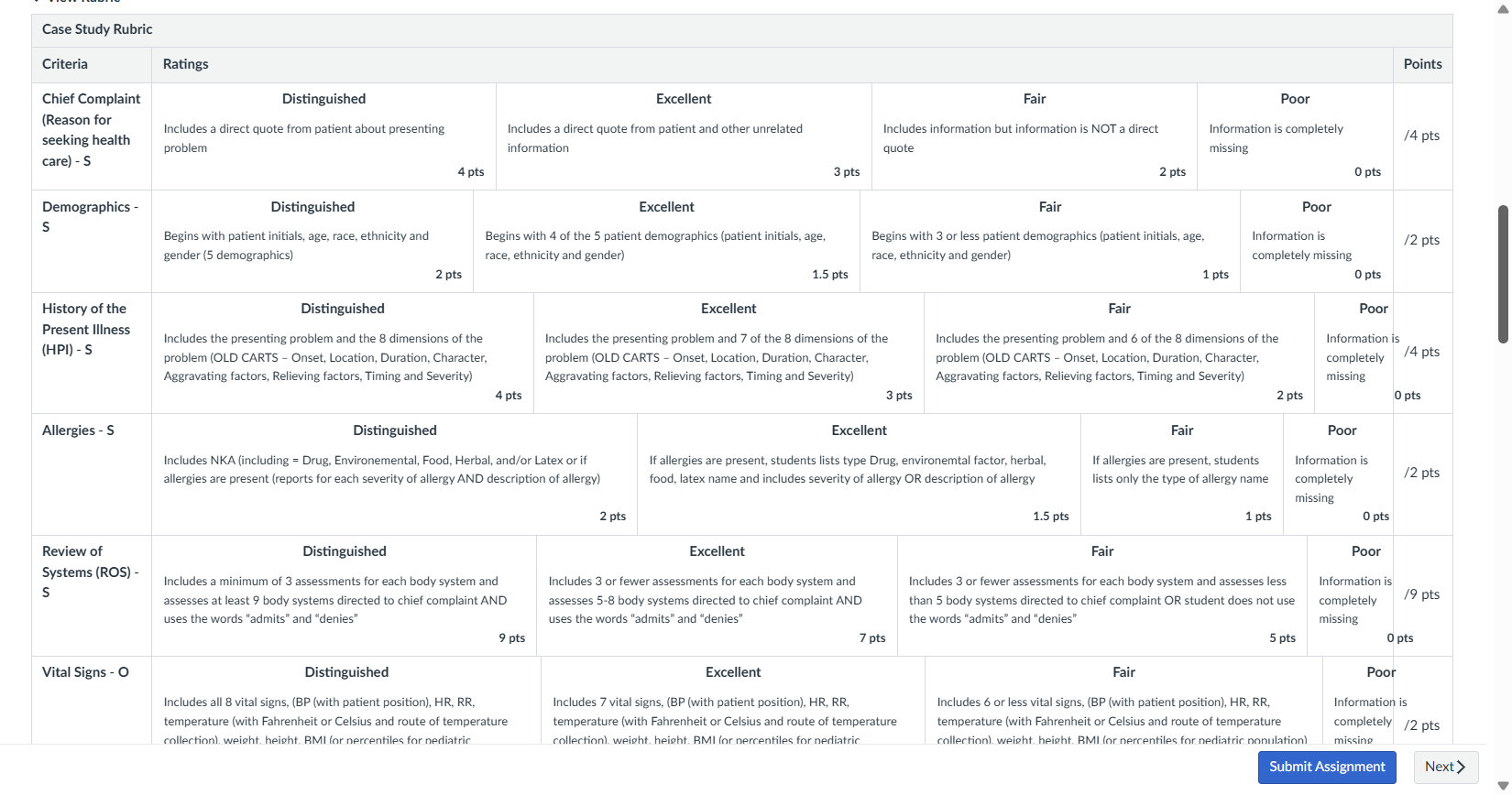1512x795 pixels.
Task: Select Excellent rating for Review of Systems
Action: [717, 595]
